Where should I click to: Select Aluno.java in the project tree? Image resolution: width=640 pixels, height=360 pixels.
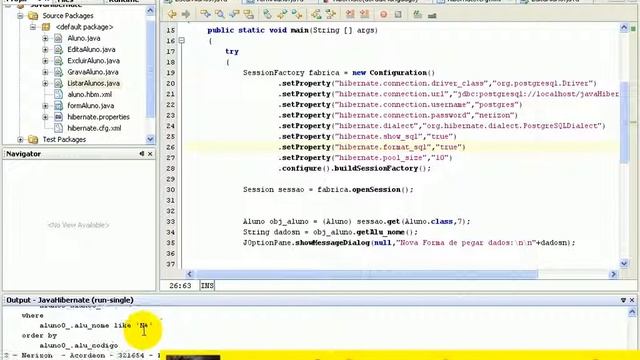(x=84, y=38)
